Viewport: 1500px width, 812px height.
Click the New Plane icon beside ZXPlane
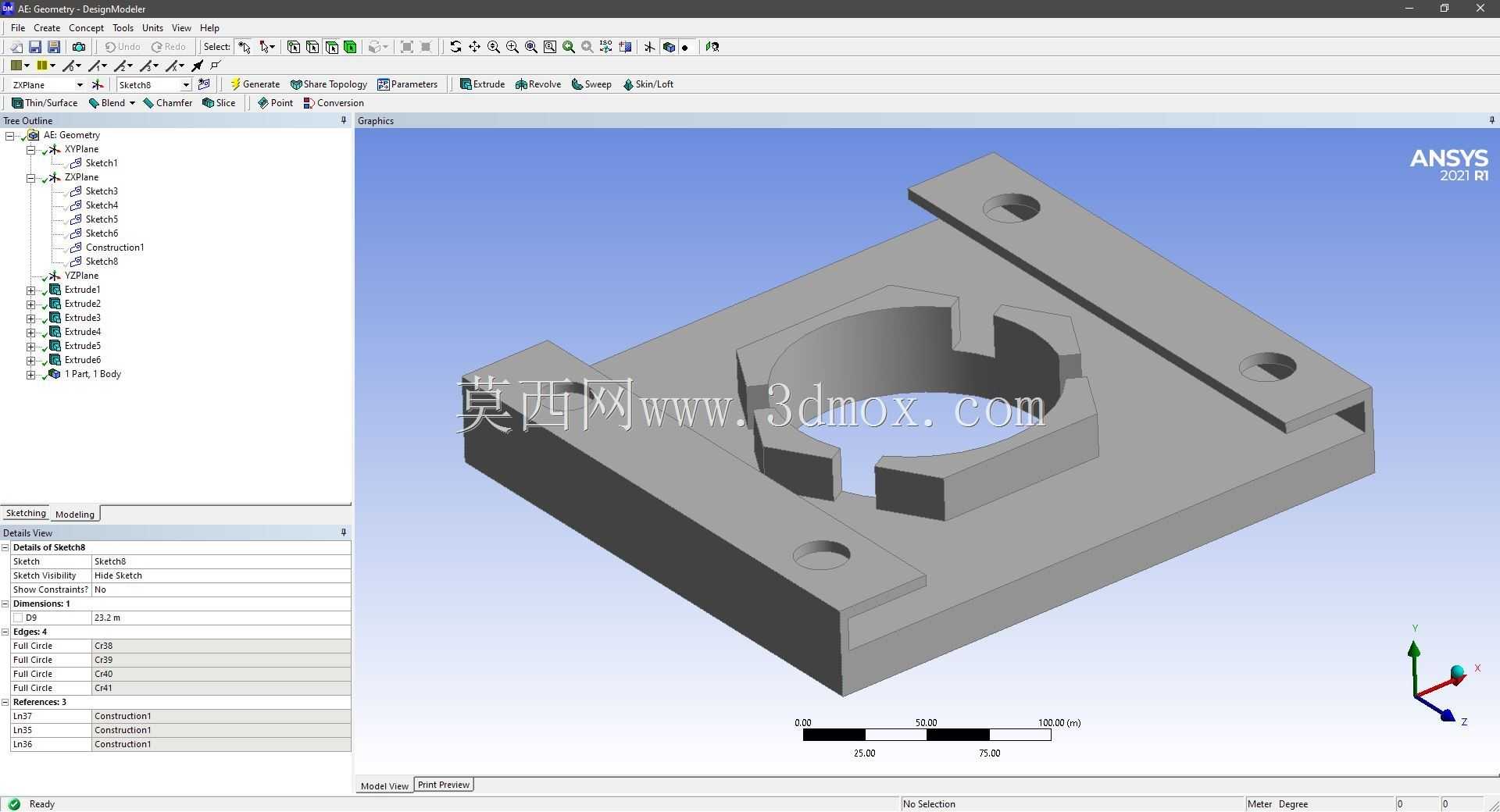[98, 84]
